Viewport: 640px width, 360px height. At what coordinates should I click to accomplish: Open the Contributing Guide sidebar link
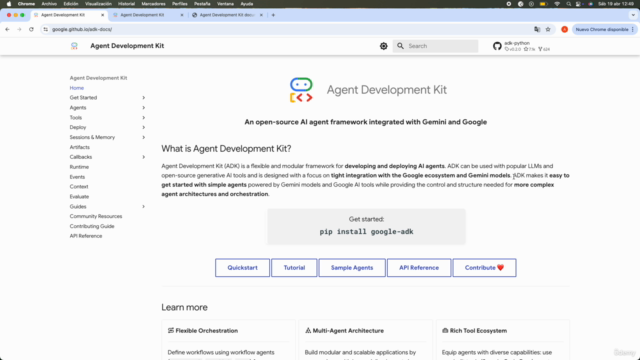coord(92,226)
